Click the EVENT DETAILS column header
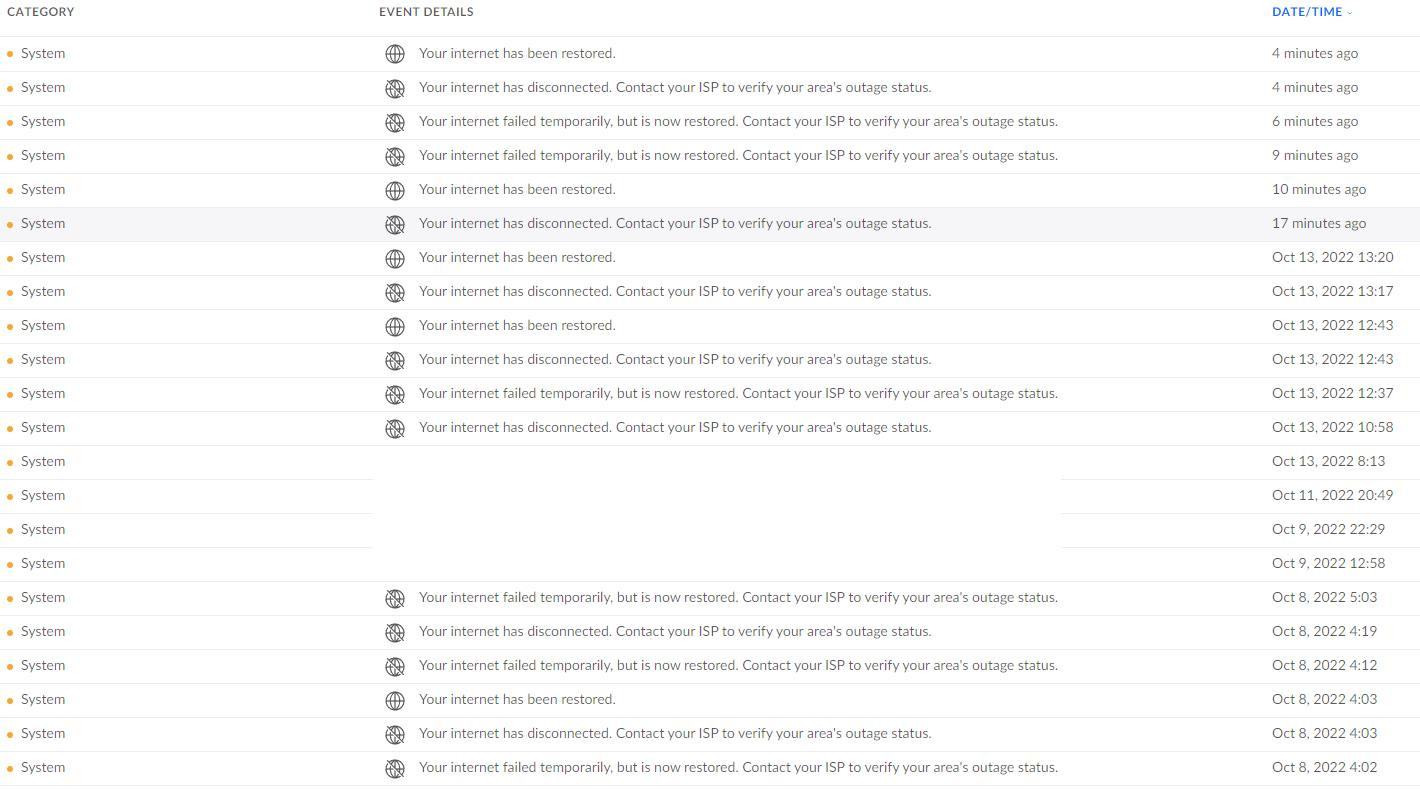The height and width of the screenshot is (789, 1420). 426,12
